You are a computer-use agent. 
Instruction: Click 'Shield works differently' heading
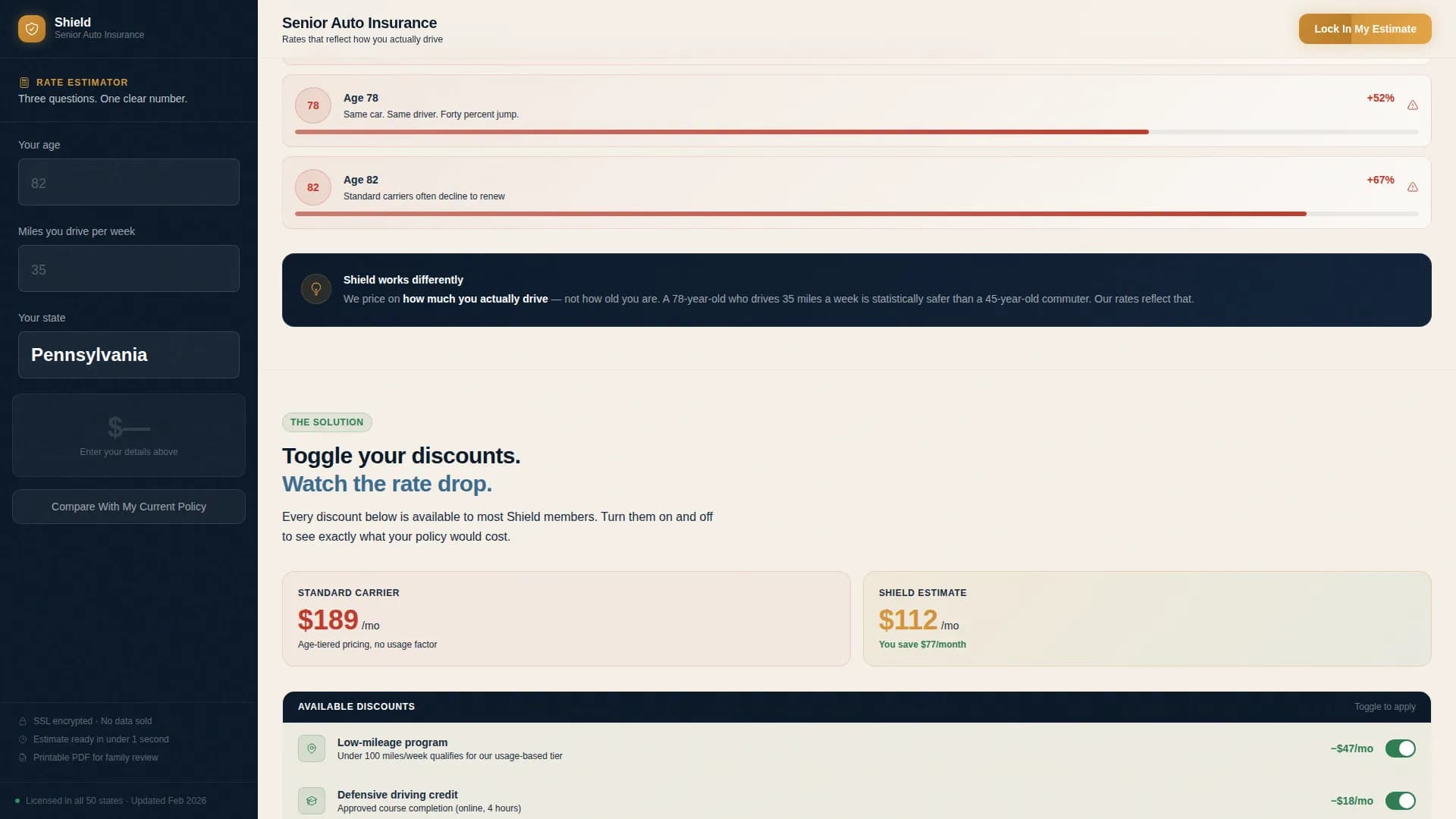[403, 280]
